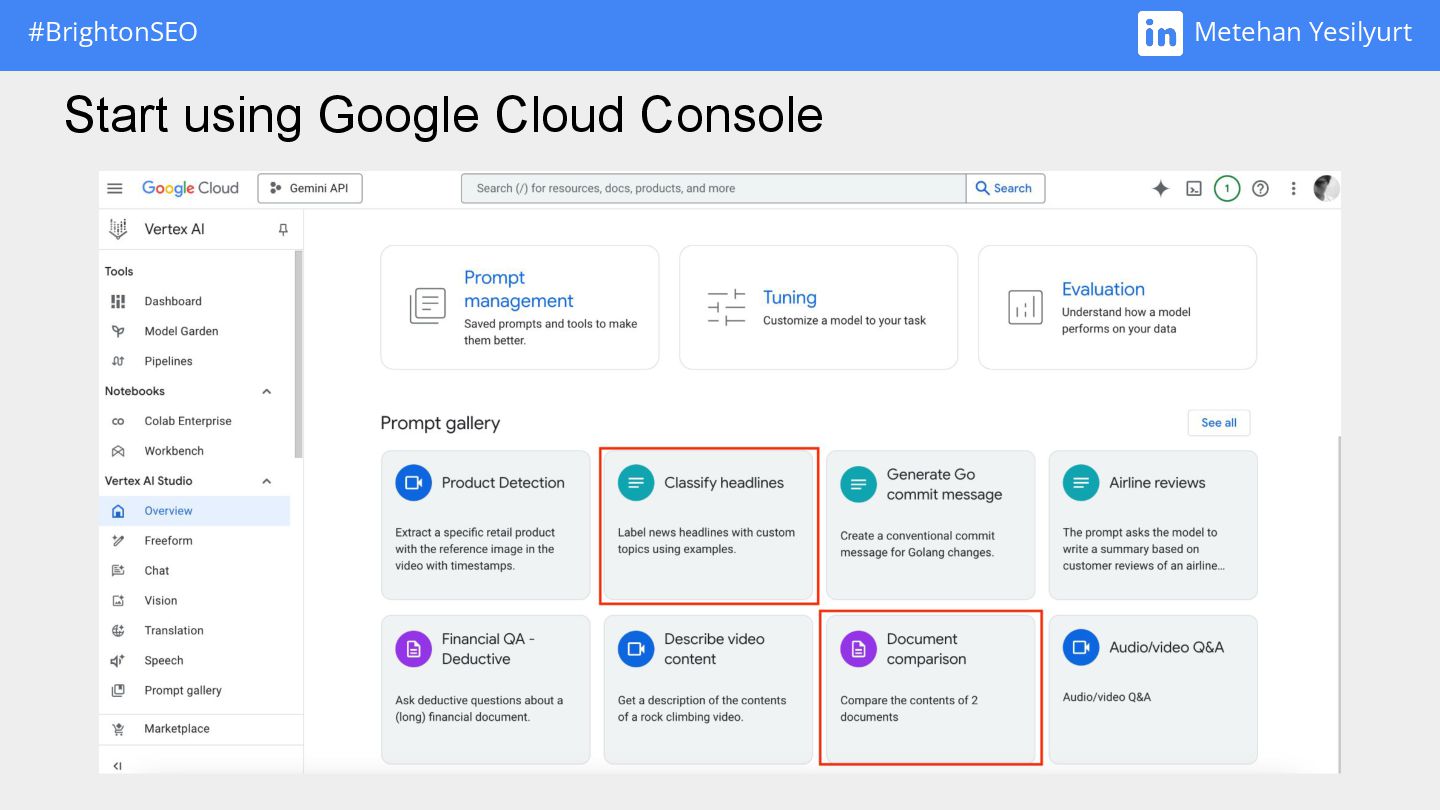The height and width of the screenshot is (810, 1440).
Task: Open the Gemini API project selector
Action: coord(310,188)
